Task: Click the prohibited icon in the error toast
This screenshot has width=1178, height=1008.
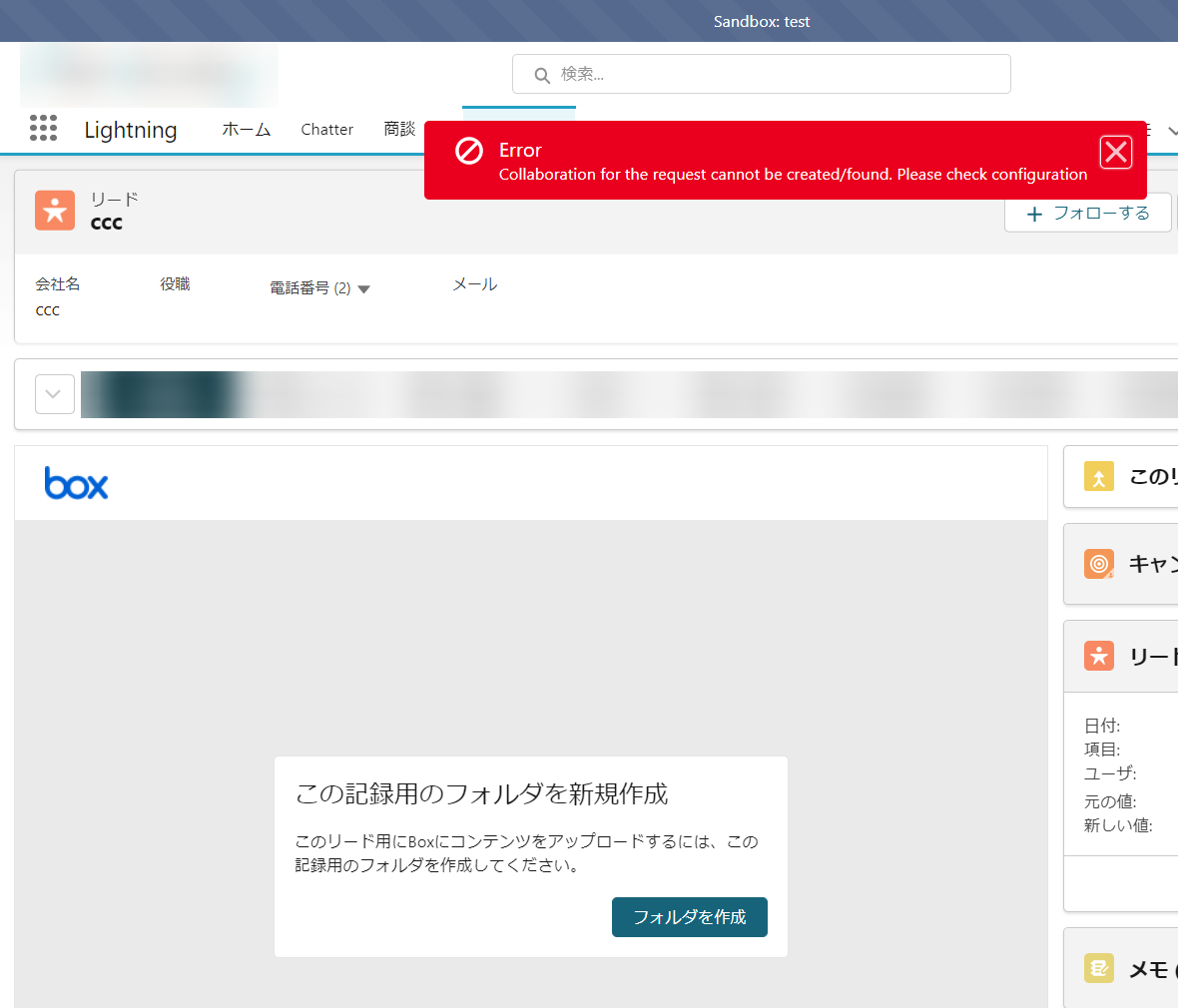Action: [x=469, y=151]
